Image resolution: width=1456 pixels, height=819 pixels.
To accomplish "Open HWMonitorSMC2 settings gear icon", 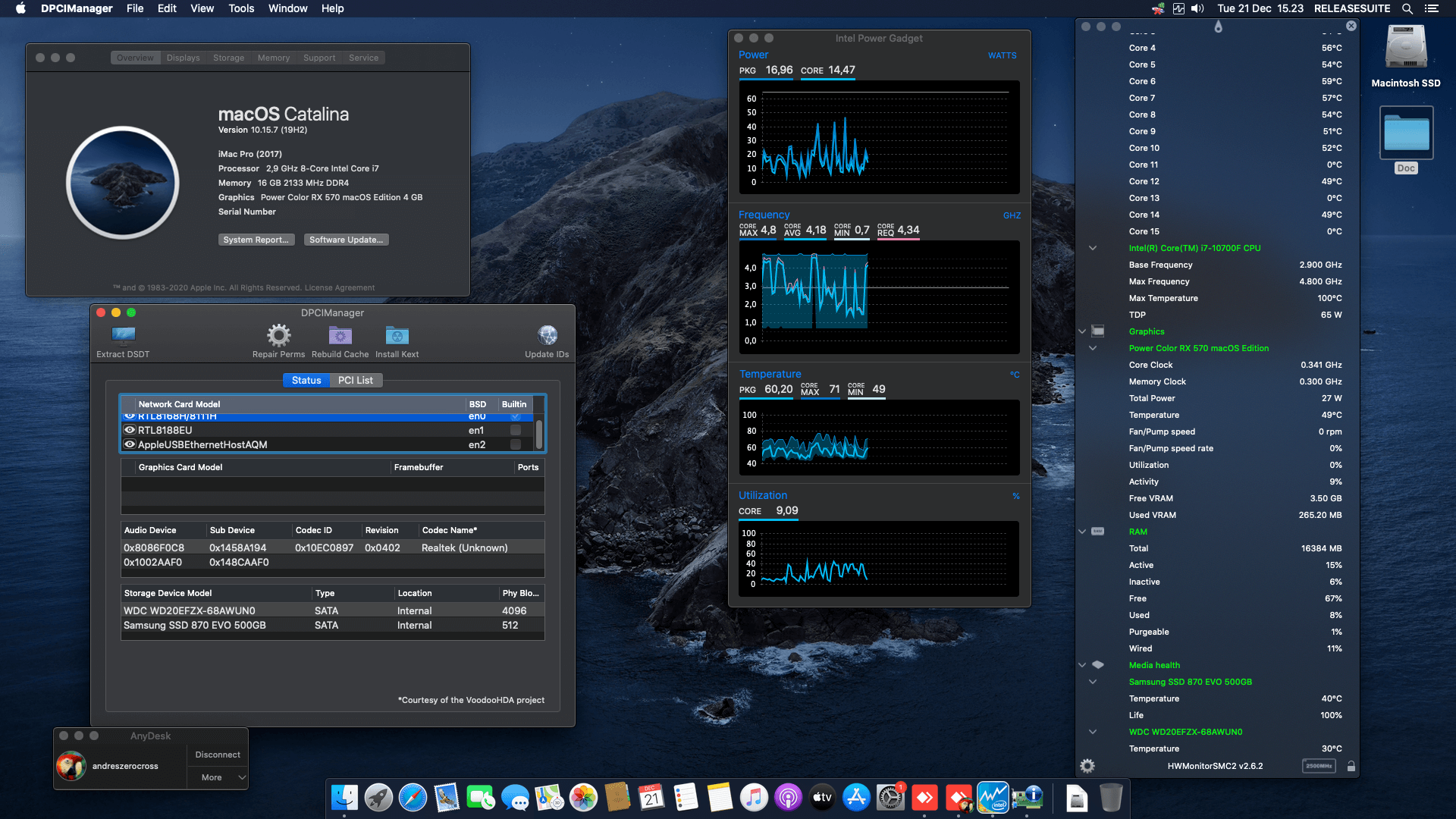I will tap(1087, 766).
